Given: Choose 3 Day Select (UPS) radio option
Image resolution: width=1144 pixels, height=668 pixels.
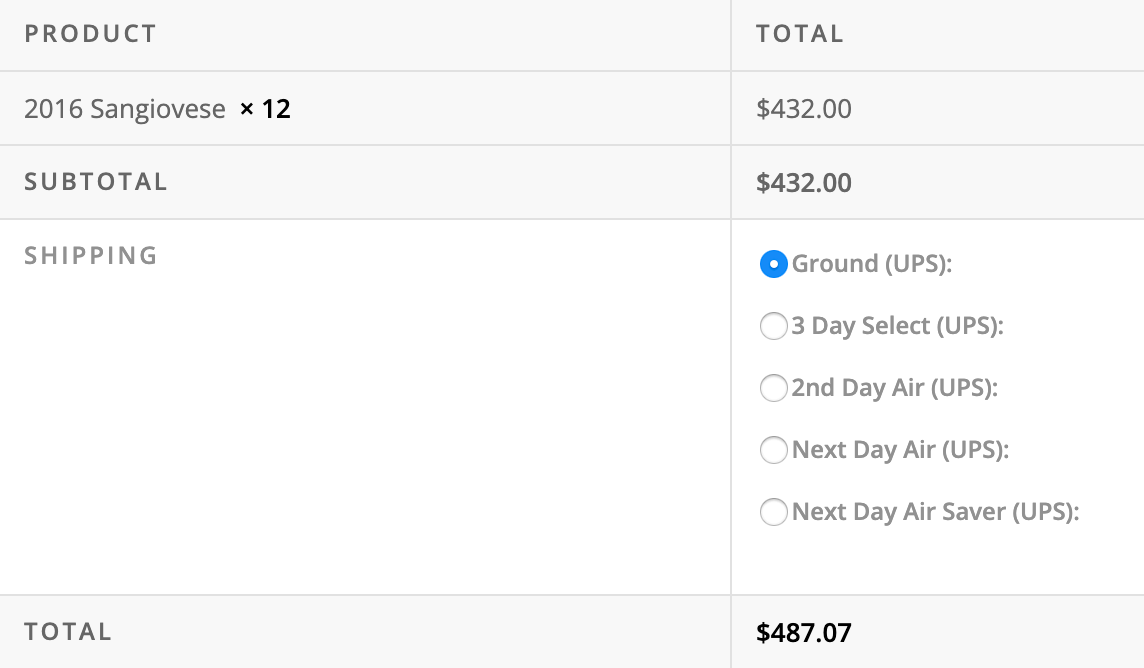Looking at the screenshot, I should click(x=773, y=326).
